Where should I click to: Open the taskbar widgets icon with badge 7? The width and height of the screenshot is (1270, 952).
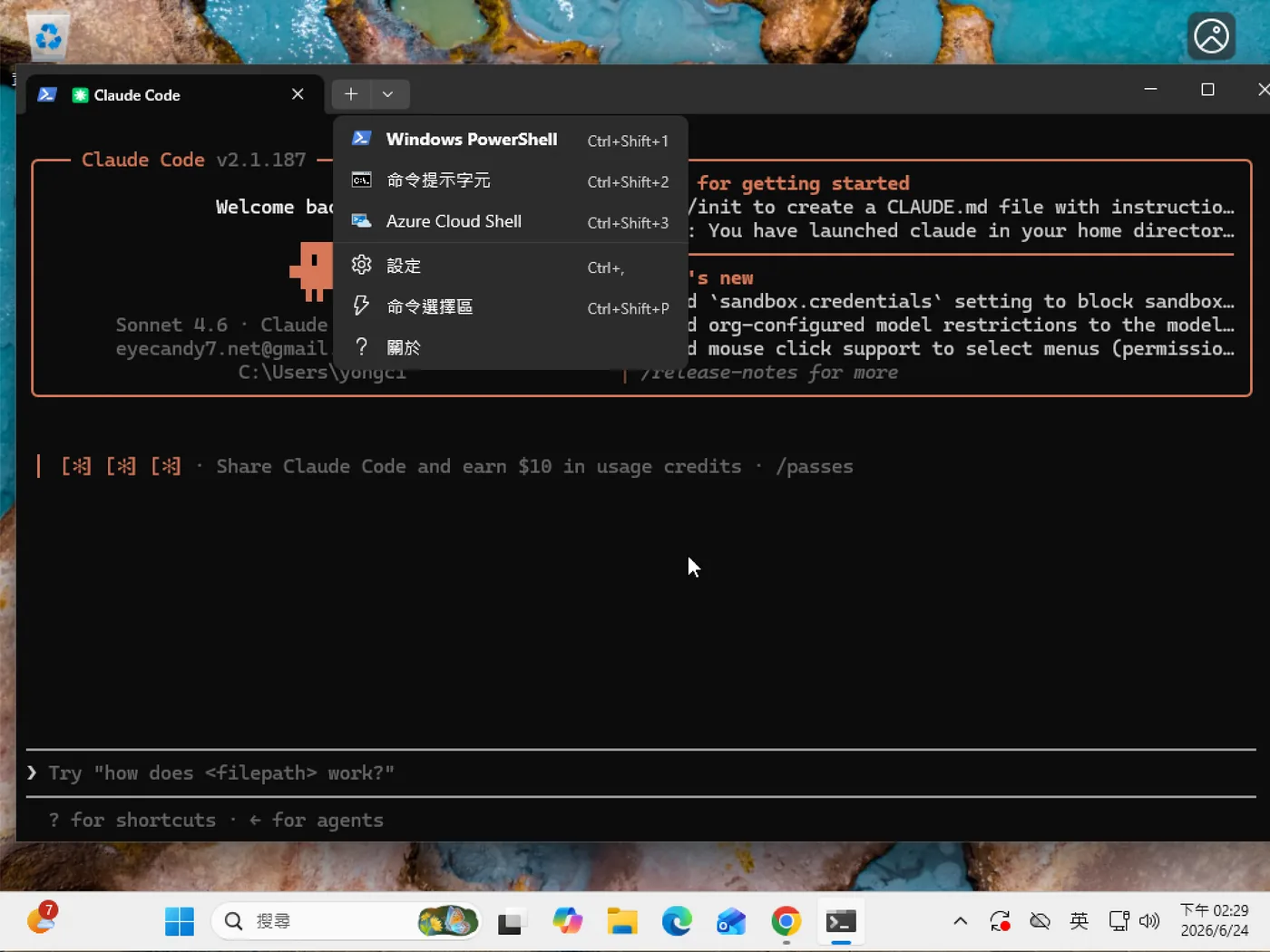(x=42, y=919)
